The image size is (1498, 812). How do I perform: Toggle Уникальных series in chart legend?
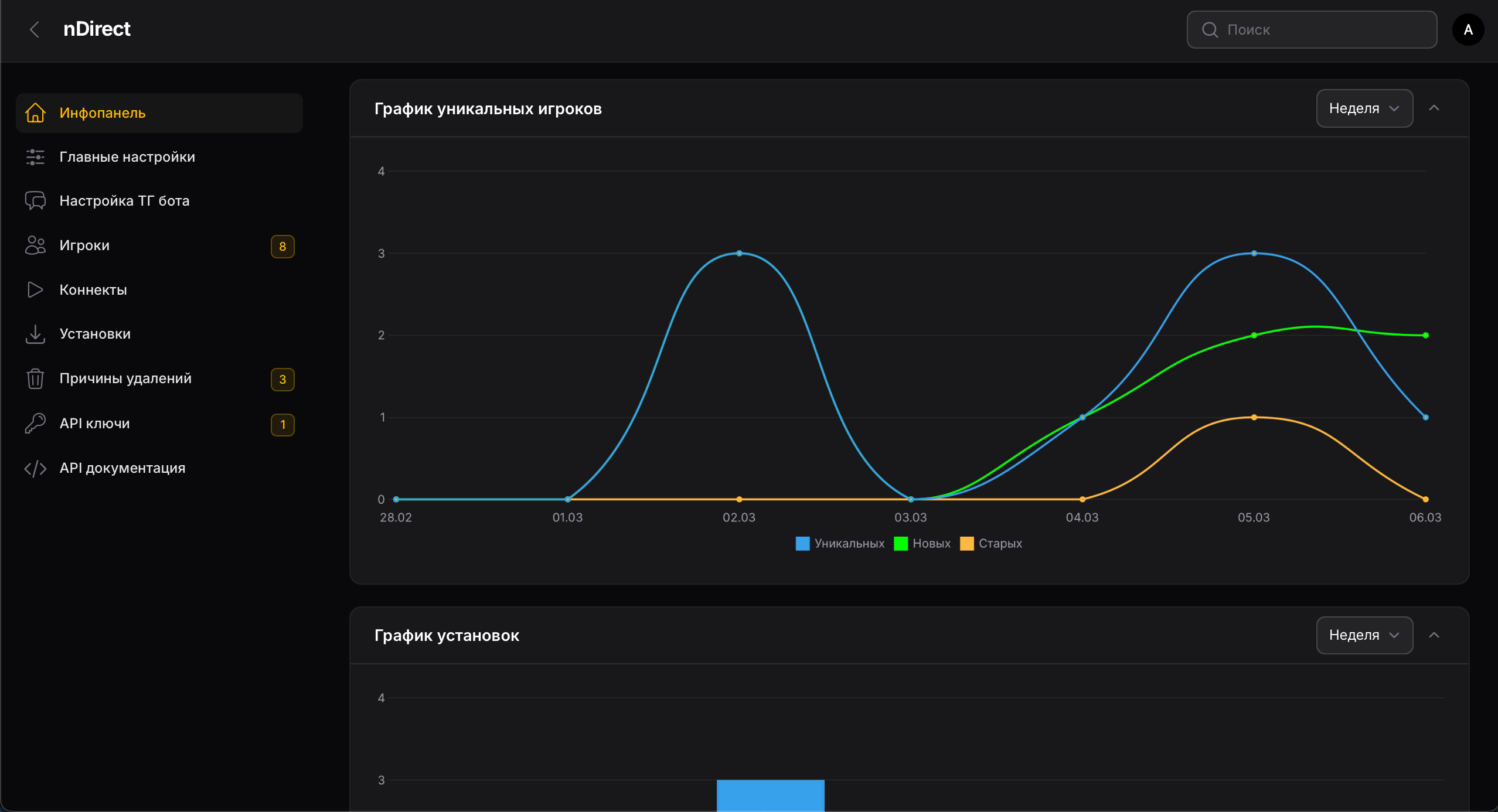pyautogui.click(x=839, y=544)
